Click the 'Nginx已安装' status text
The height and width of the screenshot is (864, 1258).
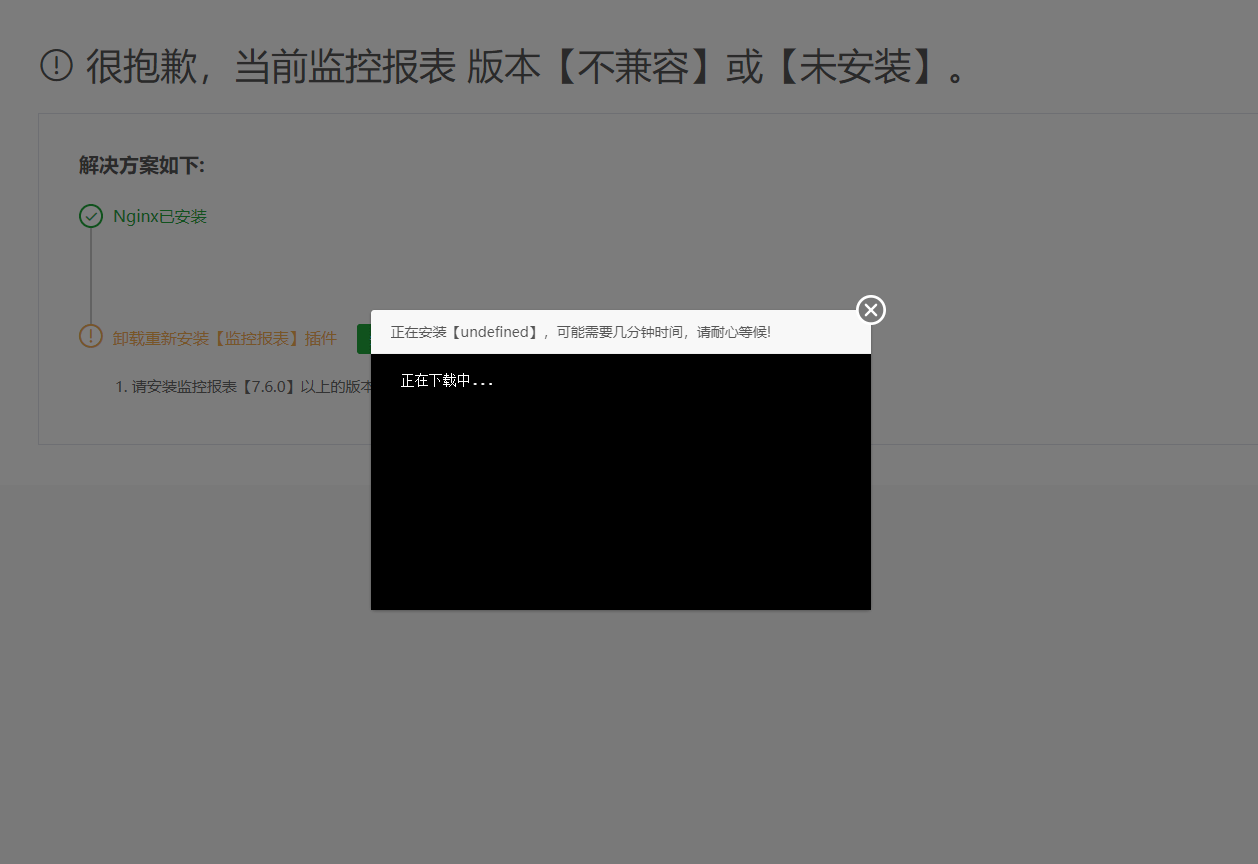160,217
